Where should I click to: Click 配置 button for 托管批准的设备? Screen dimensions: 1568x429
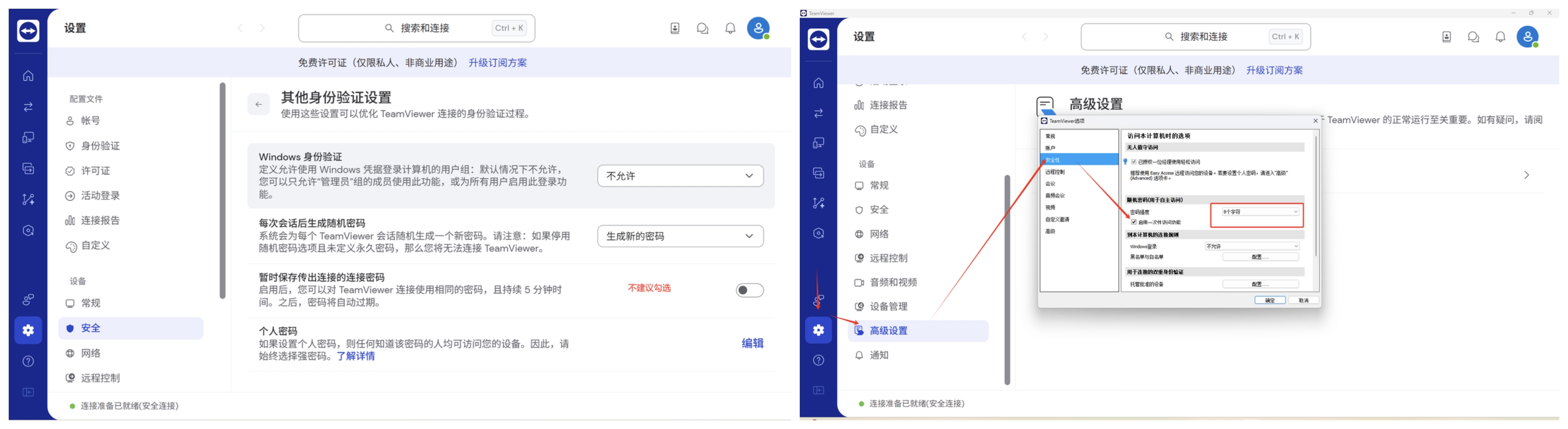1261,284
